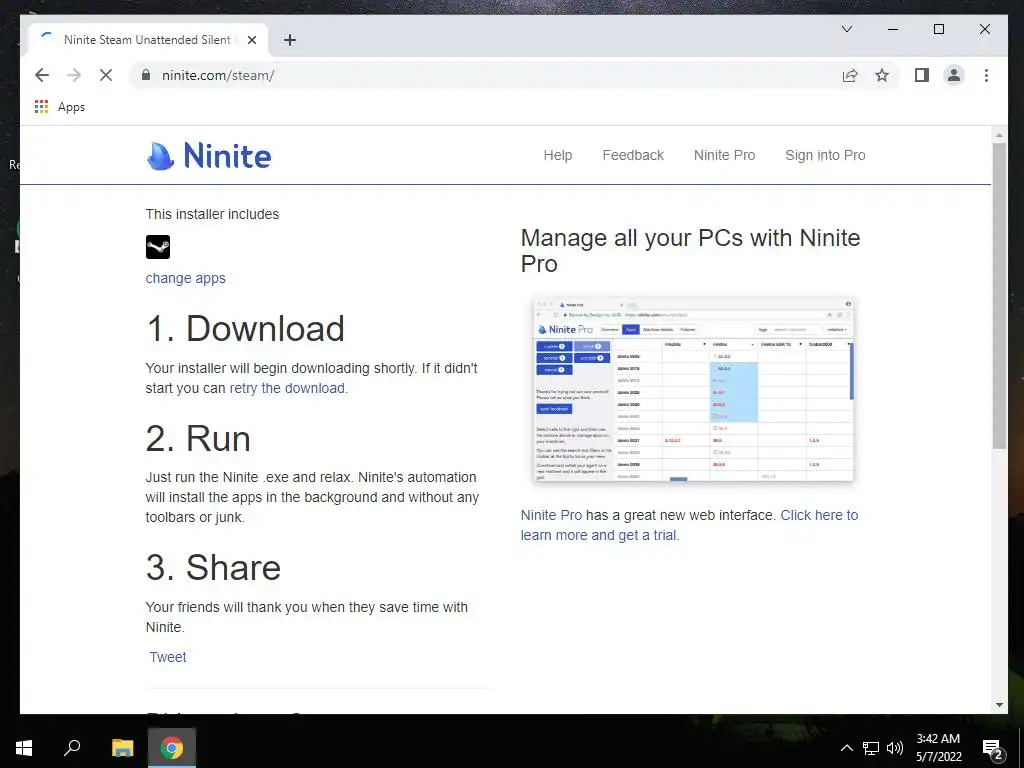Image resolution: width=1024 pixels, height=768 pixels.
Task: Stop loading the page
Action: coord(106,75)
